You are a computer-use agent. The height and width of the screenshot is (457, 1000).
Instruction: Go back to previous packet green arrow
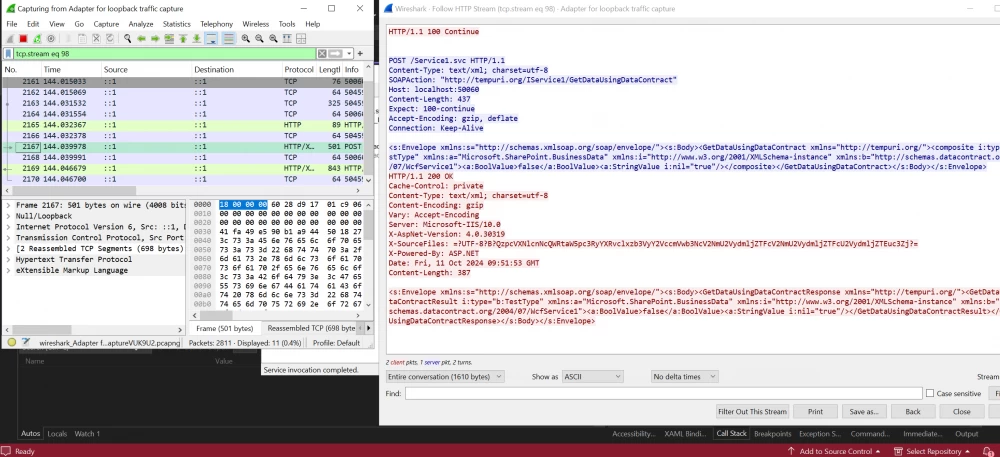pyautogui.click(x=142, y=39)
